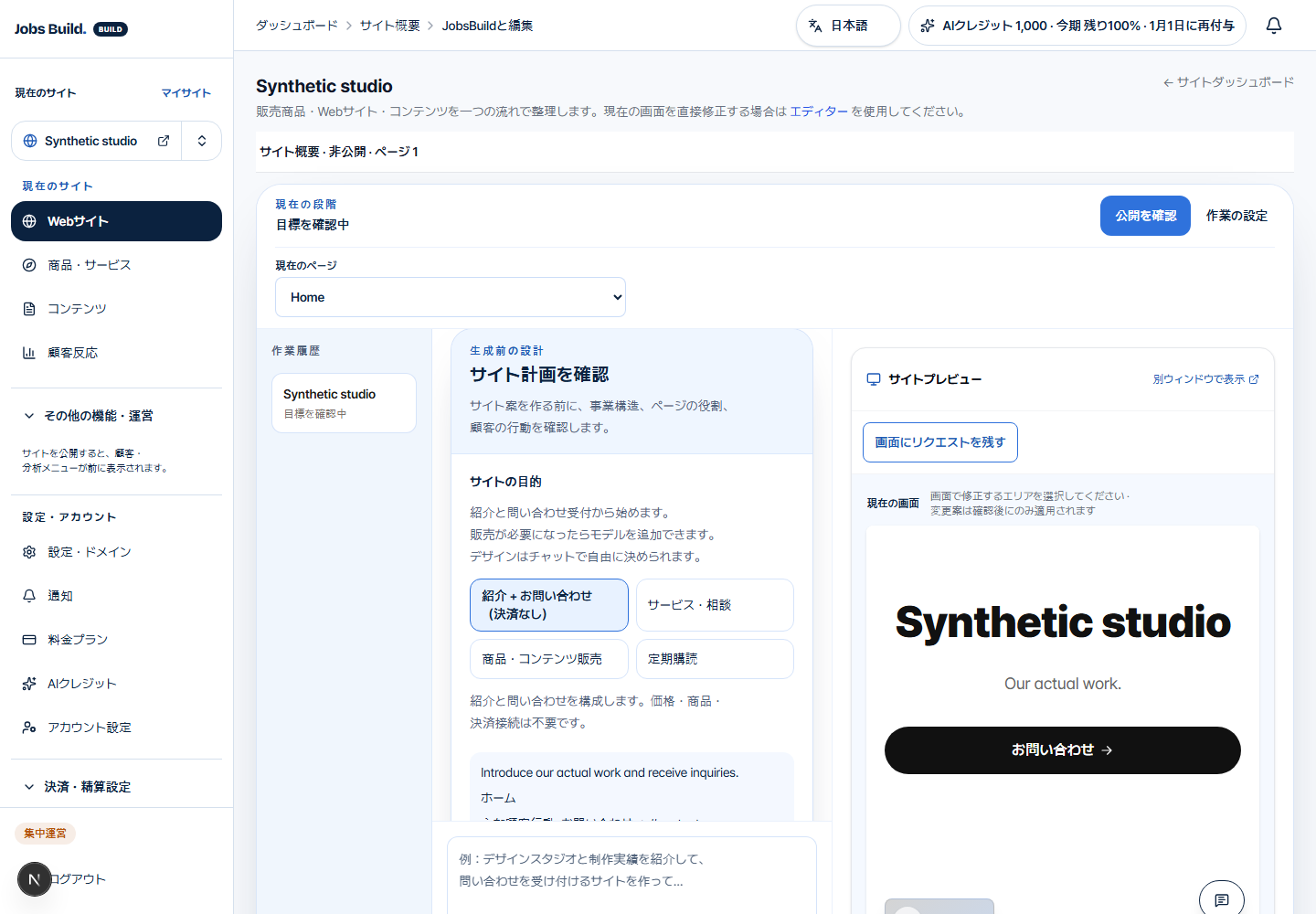Click the gear icon for 設定・ドメイン
The width and height of the screenshot is (1316, 914).
[29, 552]
